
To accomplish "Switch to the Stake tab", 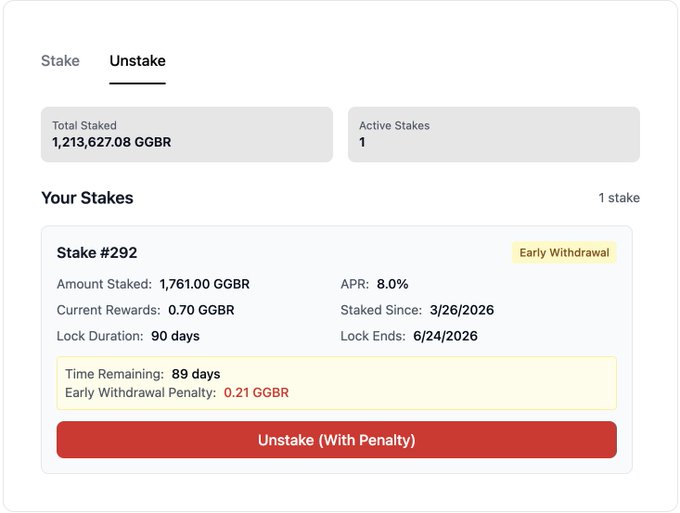I will [x=60, y=61].
